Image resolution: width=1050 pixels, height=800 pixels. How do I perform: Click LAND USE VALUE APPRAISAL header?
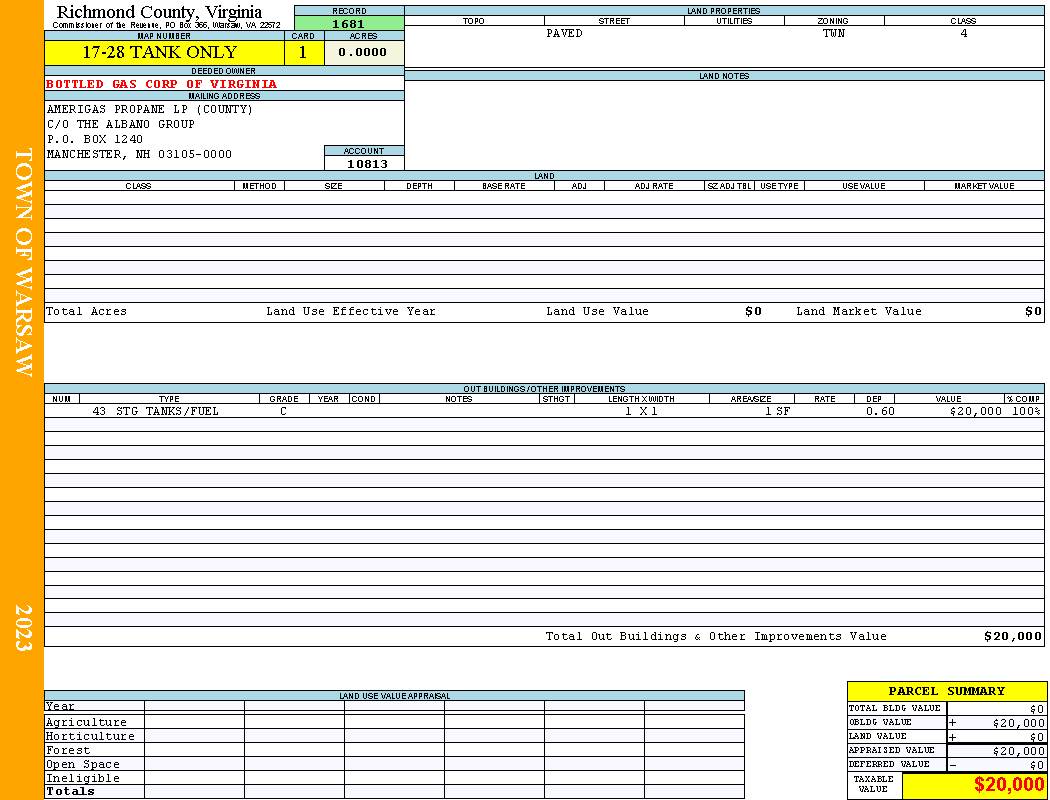[x=394, y=696]
